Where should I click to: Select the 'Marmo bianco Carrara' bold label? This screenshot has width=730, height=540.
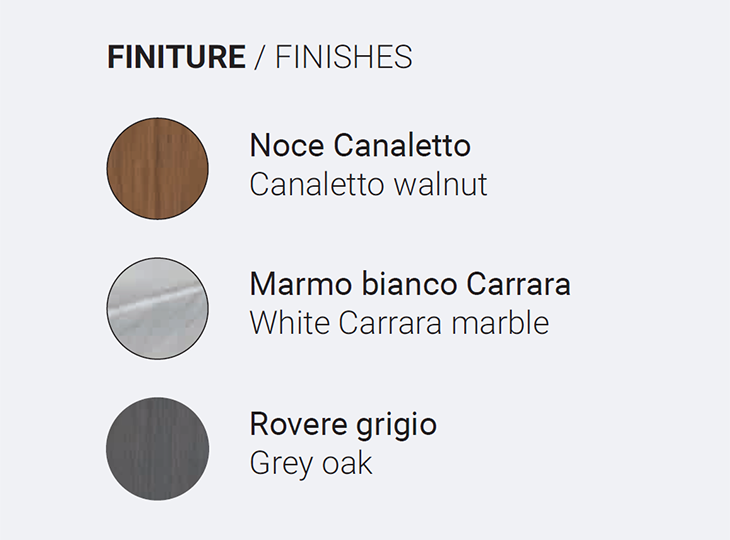[410, 284]
